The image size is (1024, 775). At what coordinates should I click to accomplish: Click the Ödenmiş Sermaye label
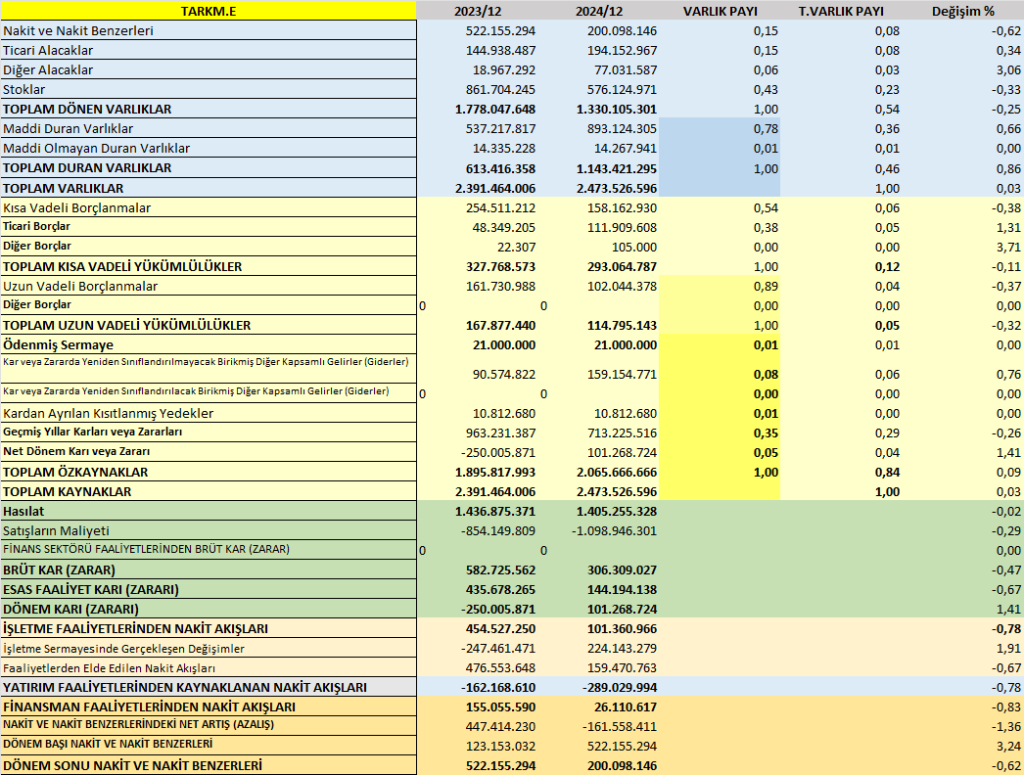[x=58, y=345]
